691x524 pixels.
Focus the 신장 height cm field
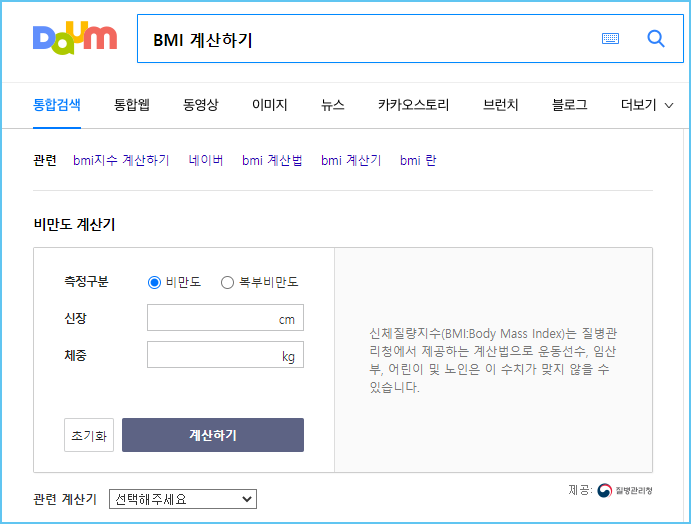[x=225, y=317]
